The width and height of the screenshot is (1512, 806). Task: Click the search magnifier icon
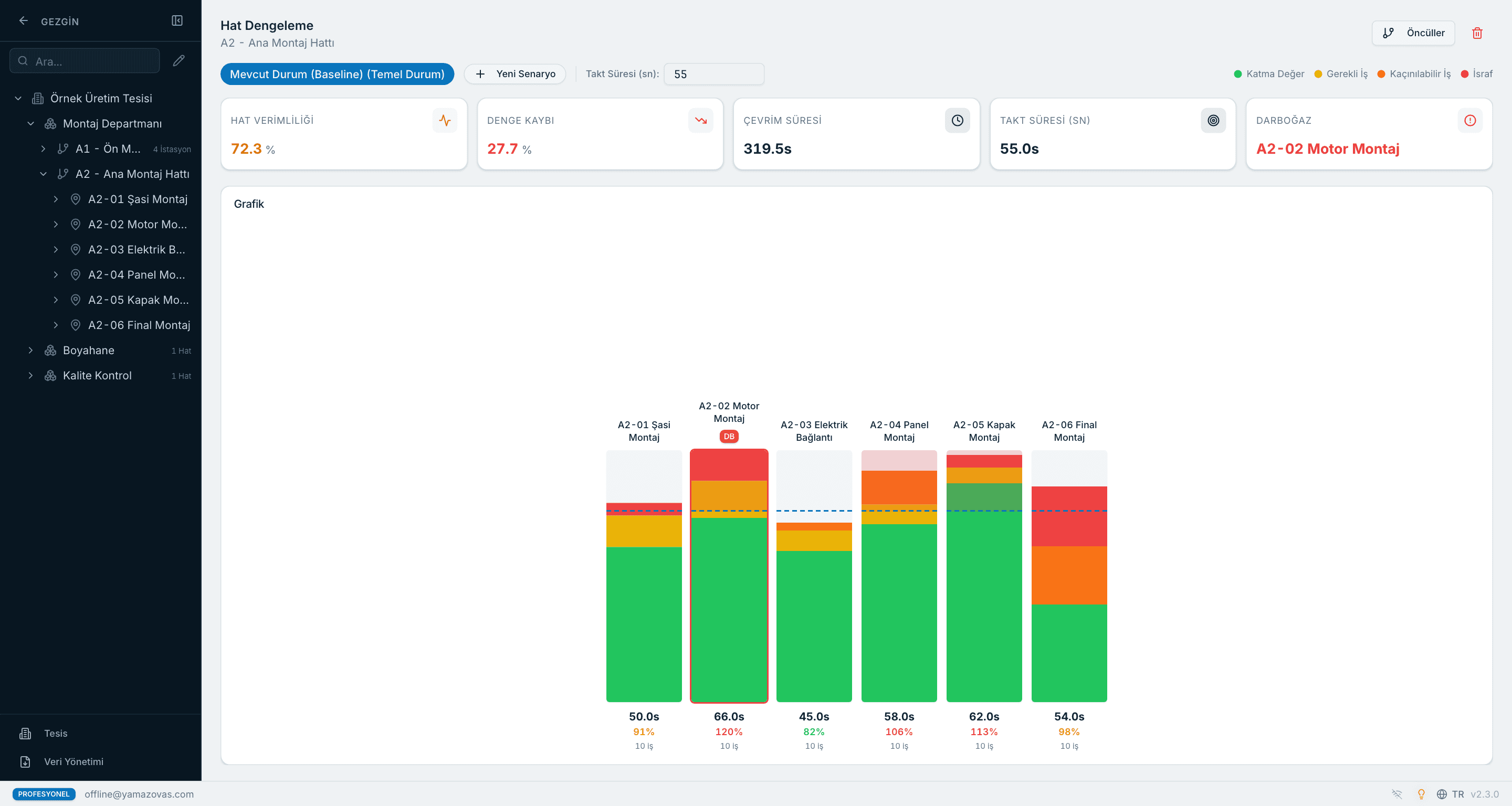tap(23, 60)
